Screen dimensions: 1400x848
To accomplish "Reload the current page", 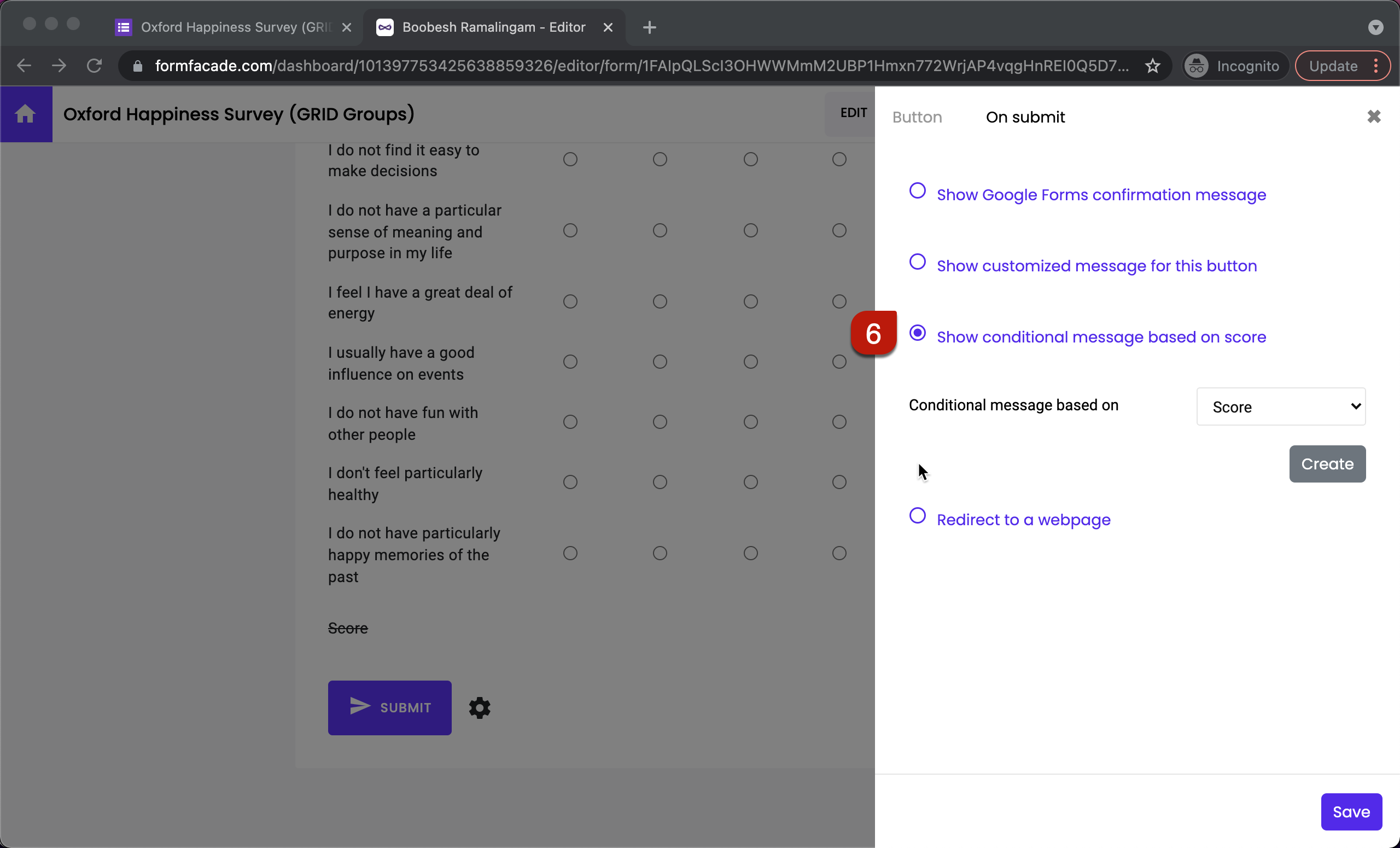I will (95, 65).
